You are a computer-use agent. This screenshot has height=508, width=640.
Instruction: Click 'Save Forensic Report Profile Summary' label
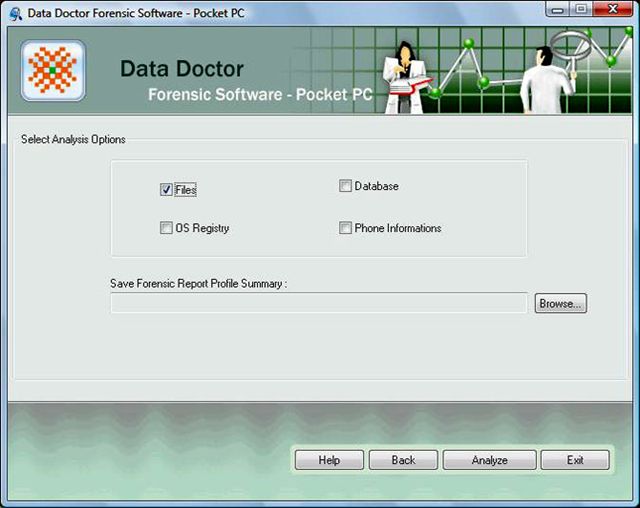(x=198, y=283)
